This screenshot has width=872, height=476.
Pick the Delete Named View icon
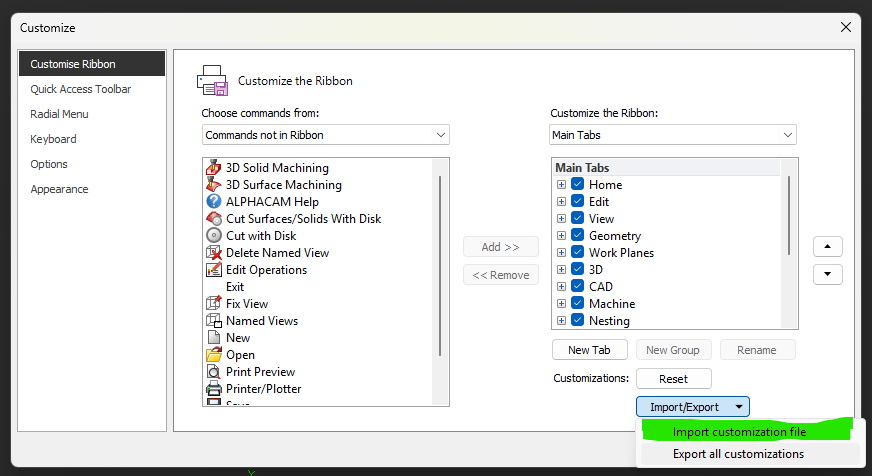[x=213, y=253]
